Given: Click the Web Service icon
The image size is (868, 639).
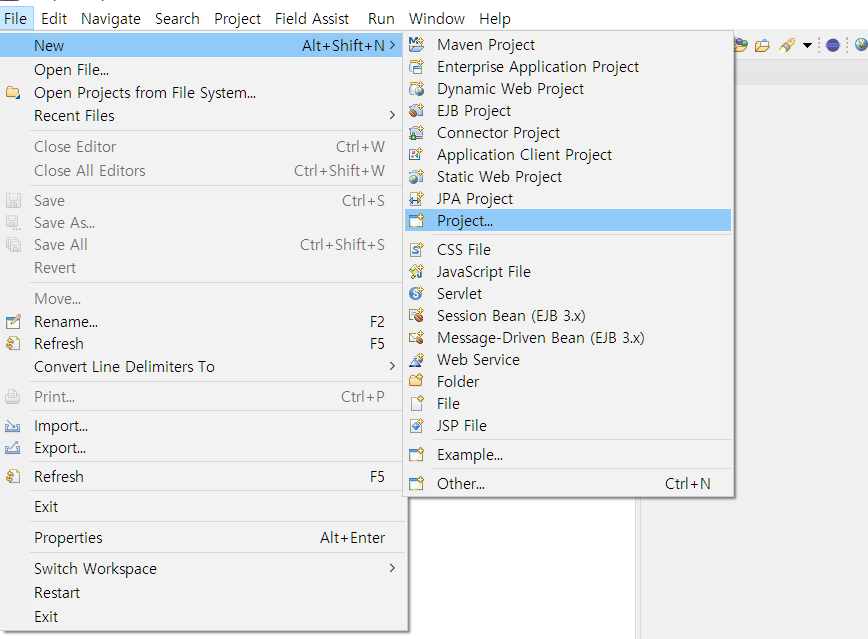Looking at the screenshot, I should coord(416,360).
